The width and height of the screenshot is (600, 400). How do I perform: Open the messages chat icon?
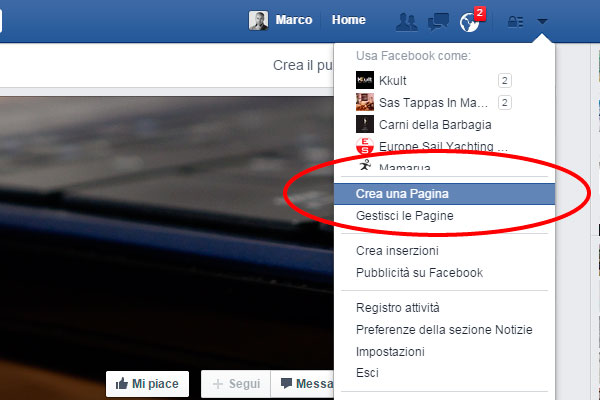438,21
